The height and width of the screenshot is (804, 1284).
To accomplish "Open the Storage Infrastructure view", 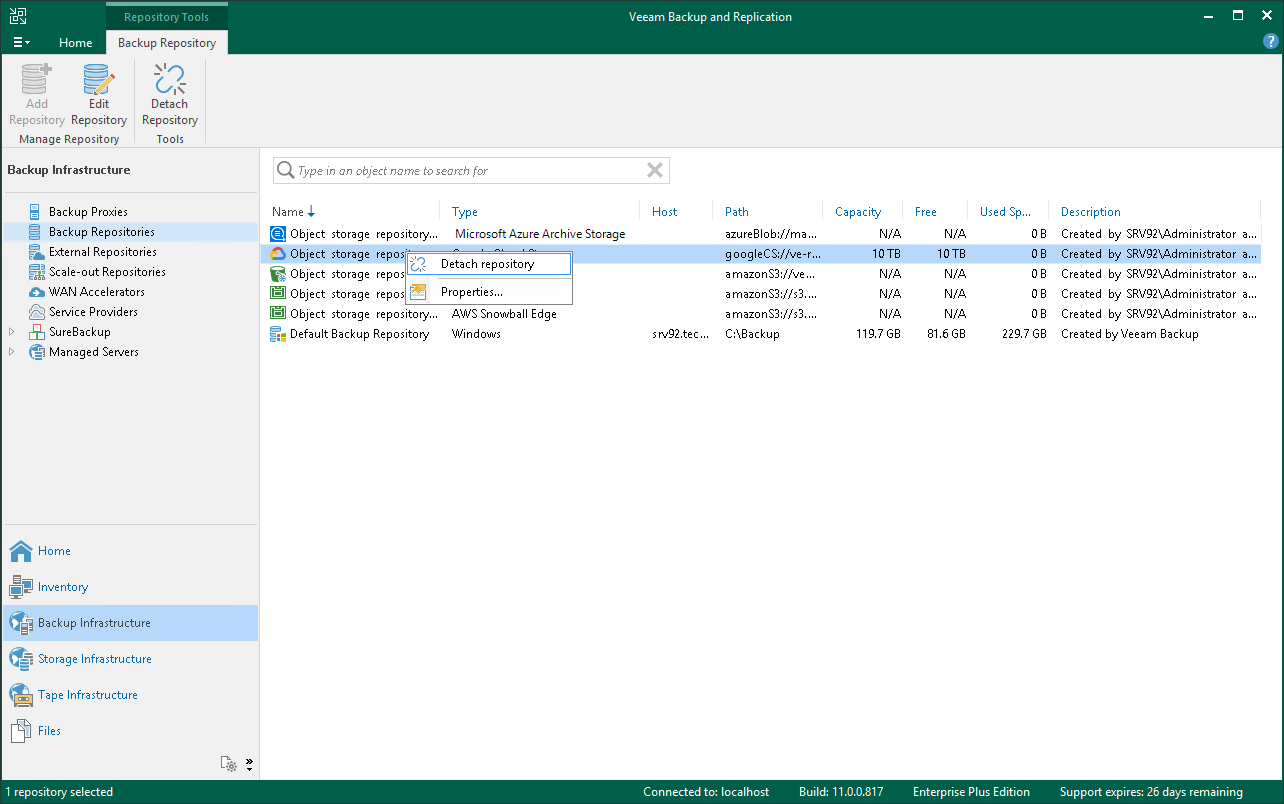I will (x=94, y=659).
